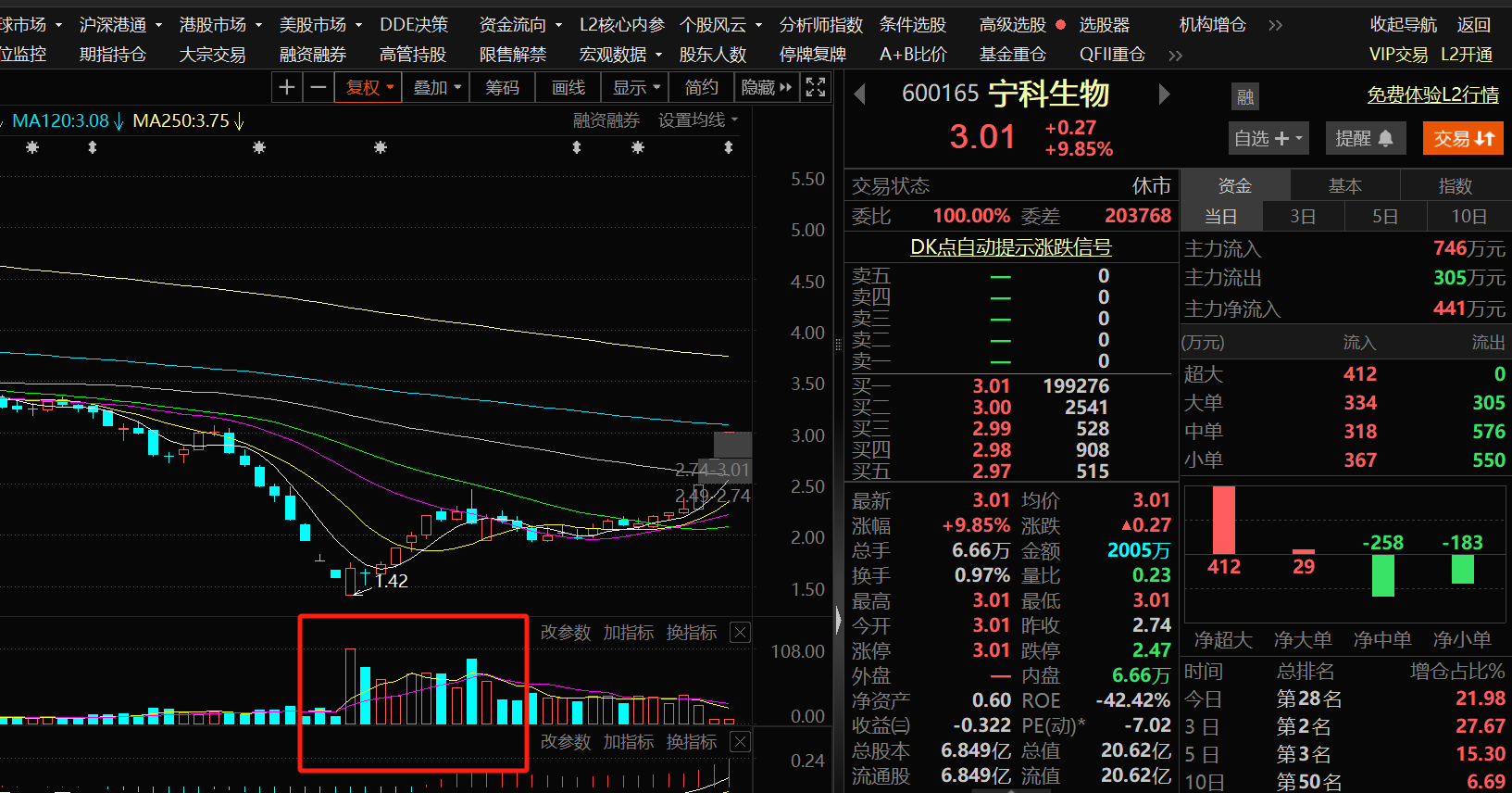Switch fund flow period to 10日
1512x793 pixels.
point(1468,217)
